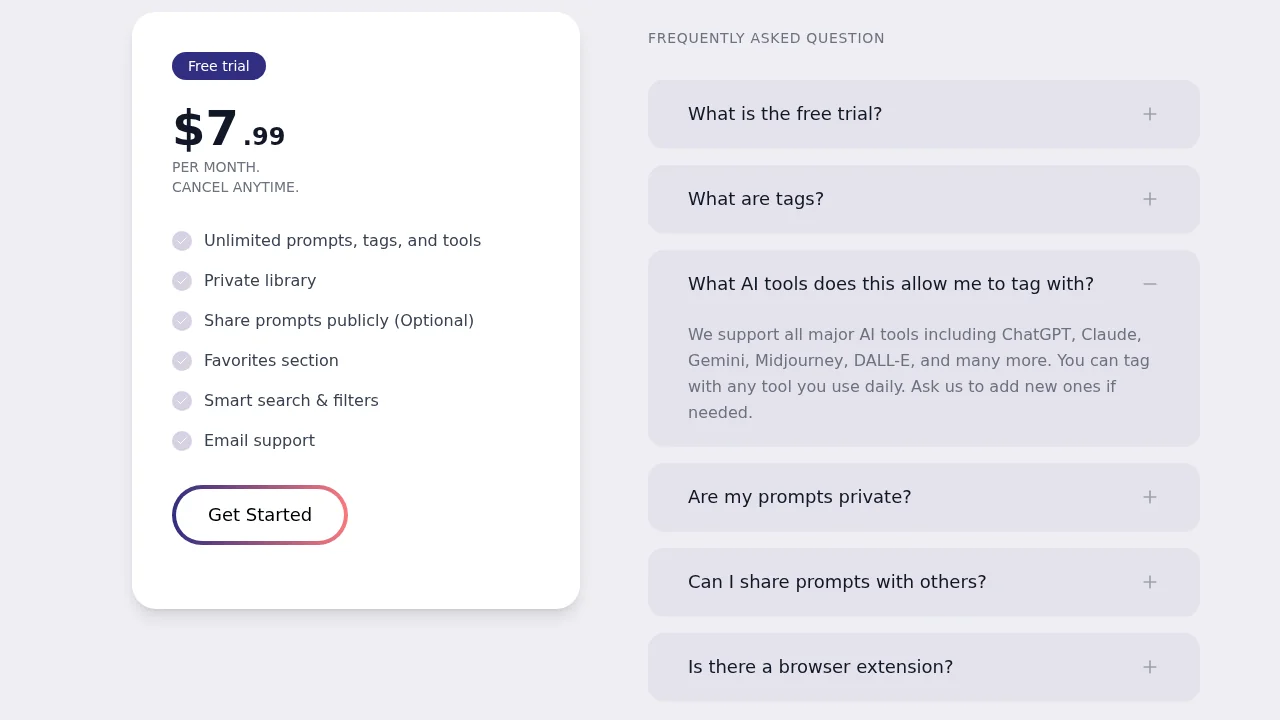The image size is (1280, 720).
Task: Click the plus icon beside free trial question
Action: [x=1150, y=114]
